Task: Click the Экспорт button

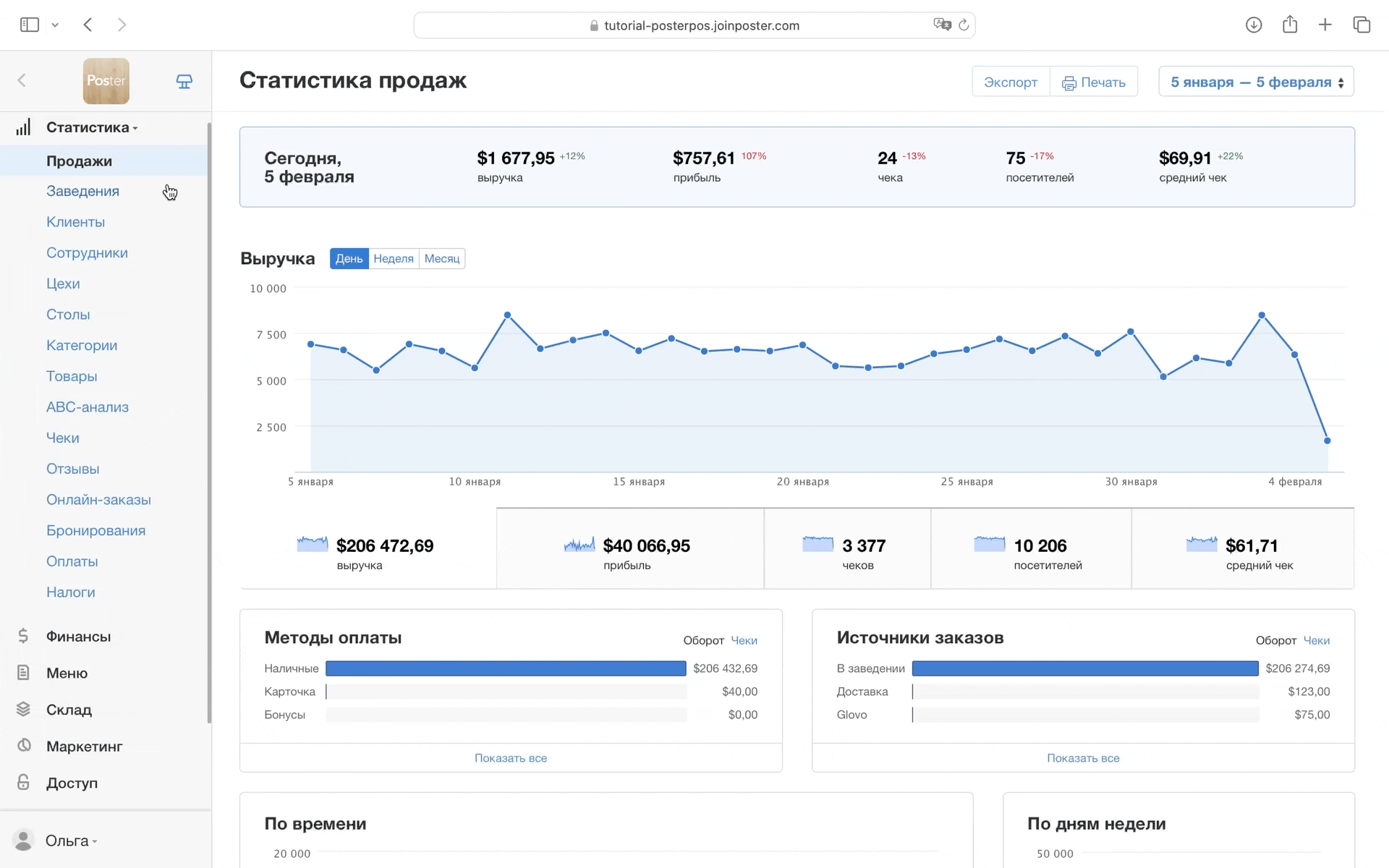Action: pos(1010,82)
